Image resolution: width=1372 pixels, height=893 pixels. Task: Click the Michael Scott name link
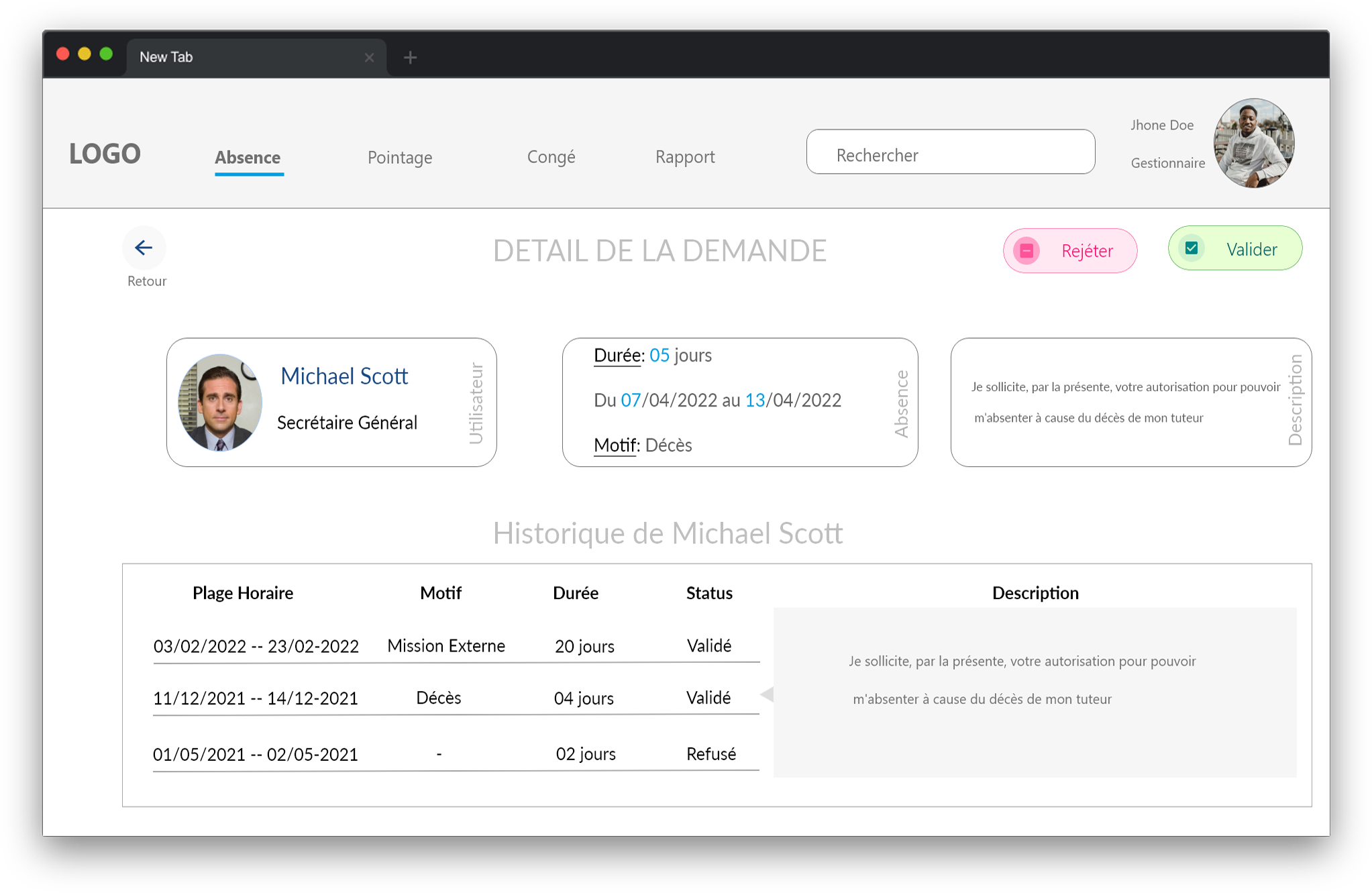point(344,376)
